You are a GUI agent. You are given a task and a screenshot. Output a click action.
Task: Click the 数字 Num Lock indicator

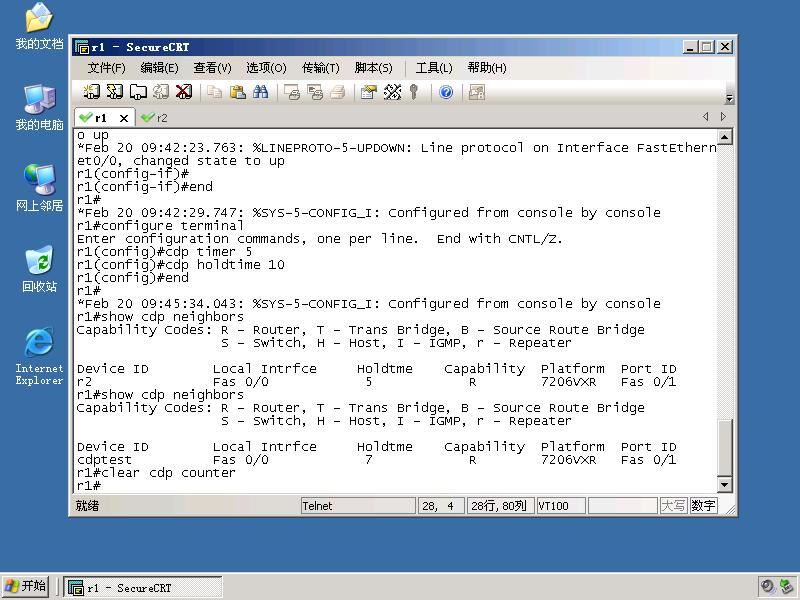(703, 506)
